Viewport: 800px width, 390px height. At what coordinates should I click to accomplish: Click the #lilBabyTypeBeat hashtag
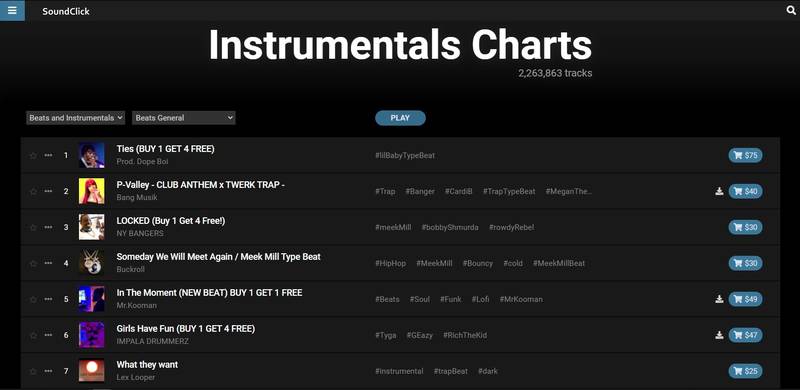(x=405, y=155)
